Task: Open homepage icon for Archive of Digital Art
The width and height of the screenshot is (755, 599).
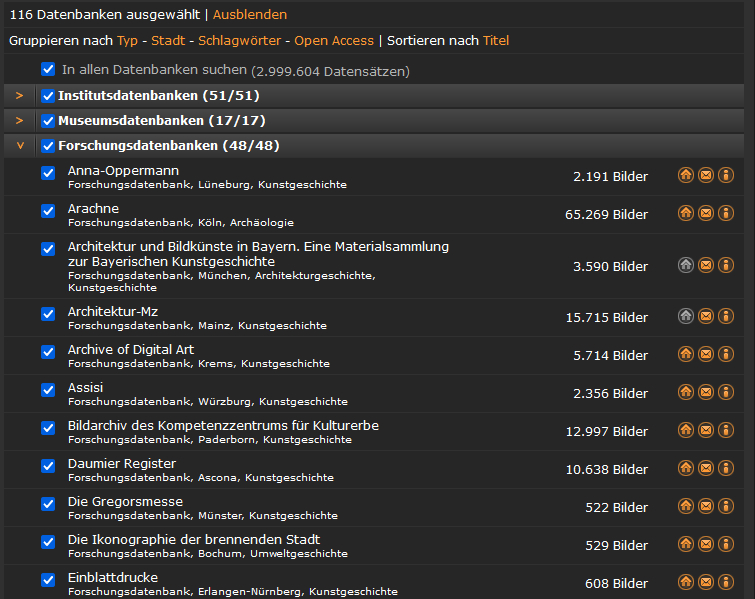Action: click(686, 354)
